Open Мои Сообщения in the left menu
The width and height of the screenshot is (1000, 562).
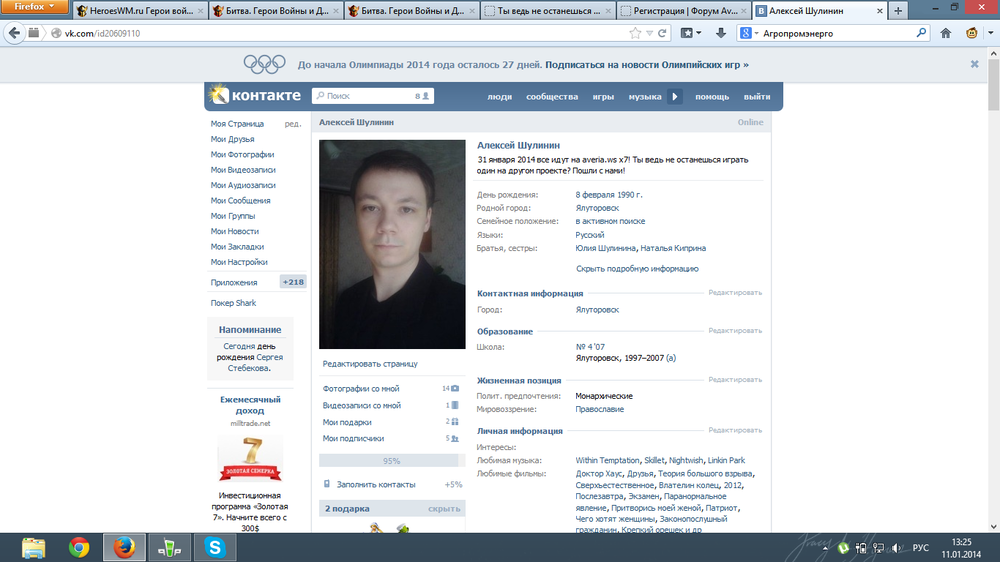click(x=240, y=201)
